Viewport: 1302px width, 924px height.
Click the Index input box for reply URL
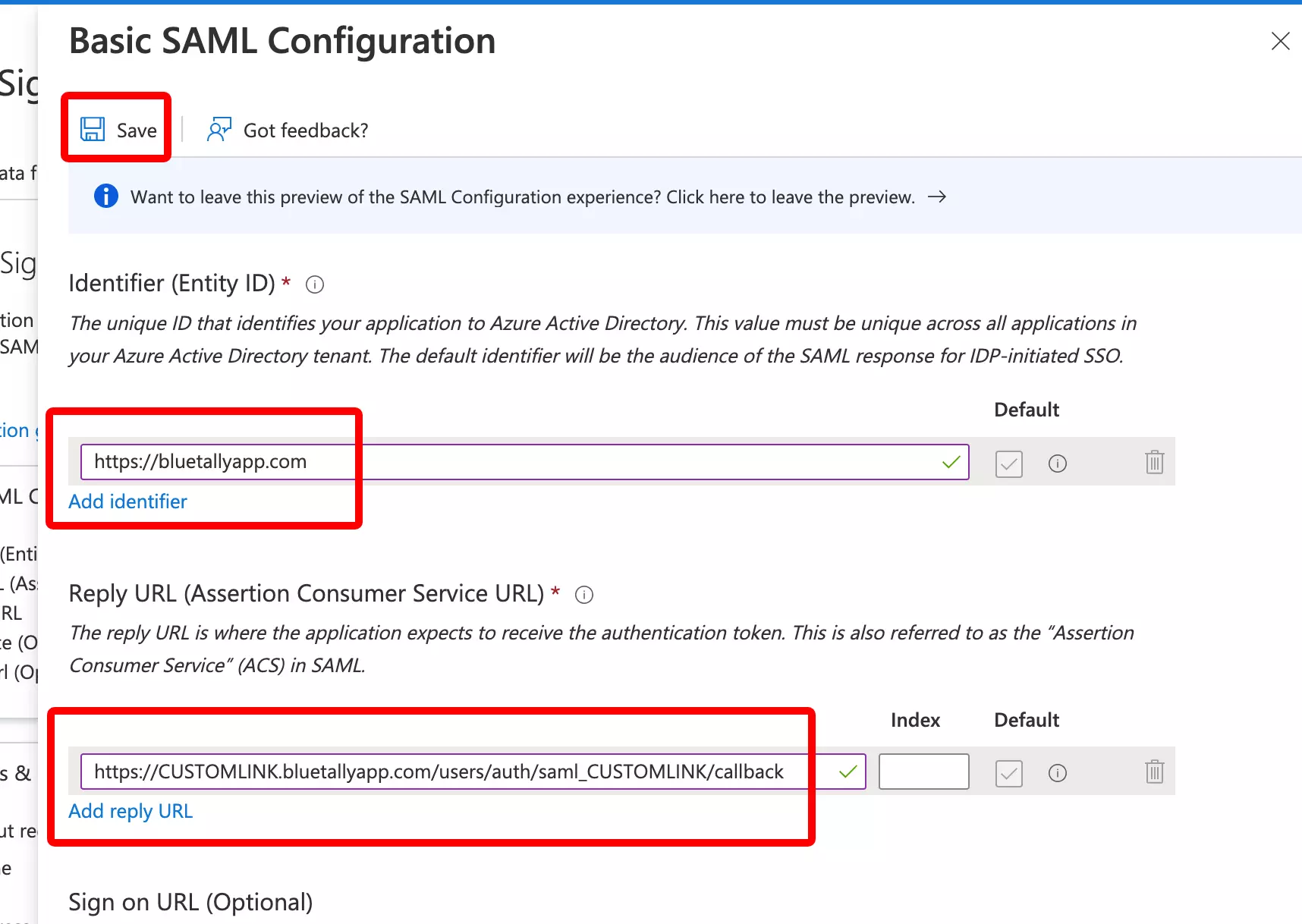(923, 772)
